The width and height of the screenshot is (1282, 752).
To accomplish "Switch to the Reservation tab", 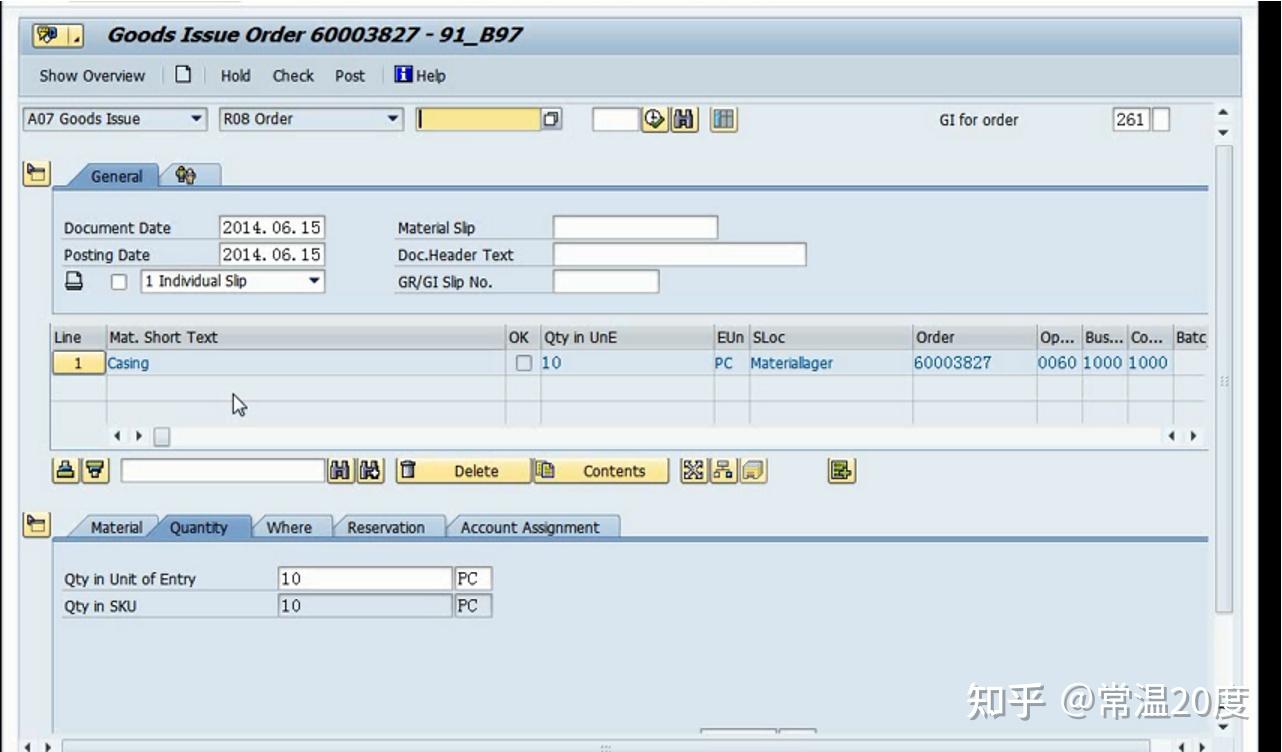I will click(x=388, y=527).
